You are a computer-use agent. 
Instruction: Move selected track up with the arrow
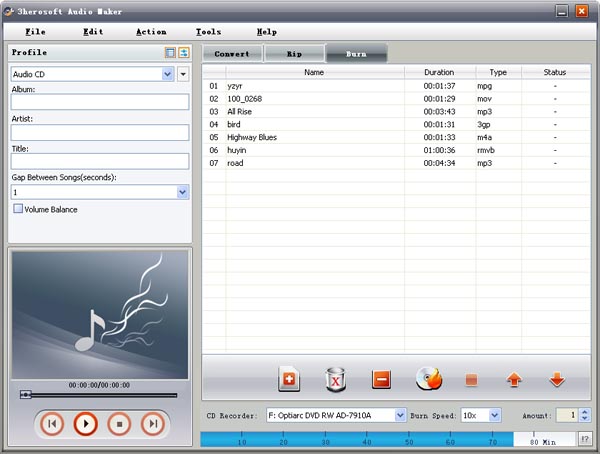514,380
